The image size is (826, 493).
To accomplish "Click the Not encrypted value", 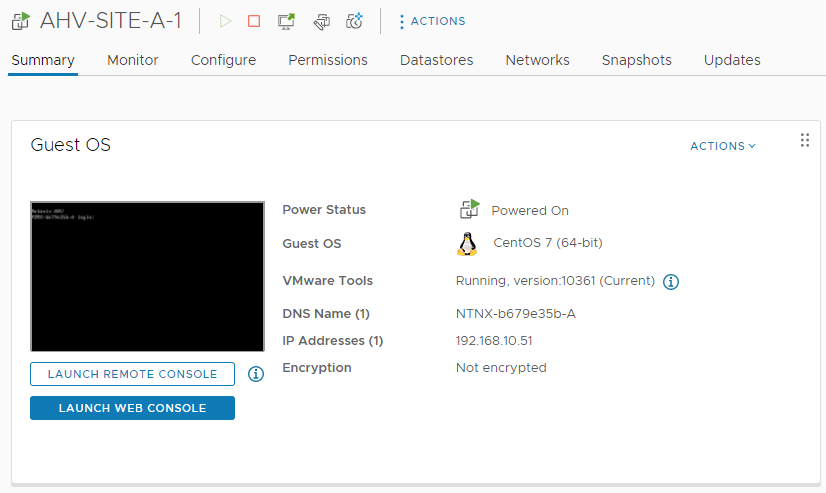I will coord(501,368).
